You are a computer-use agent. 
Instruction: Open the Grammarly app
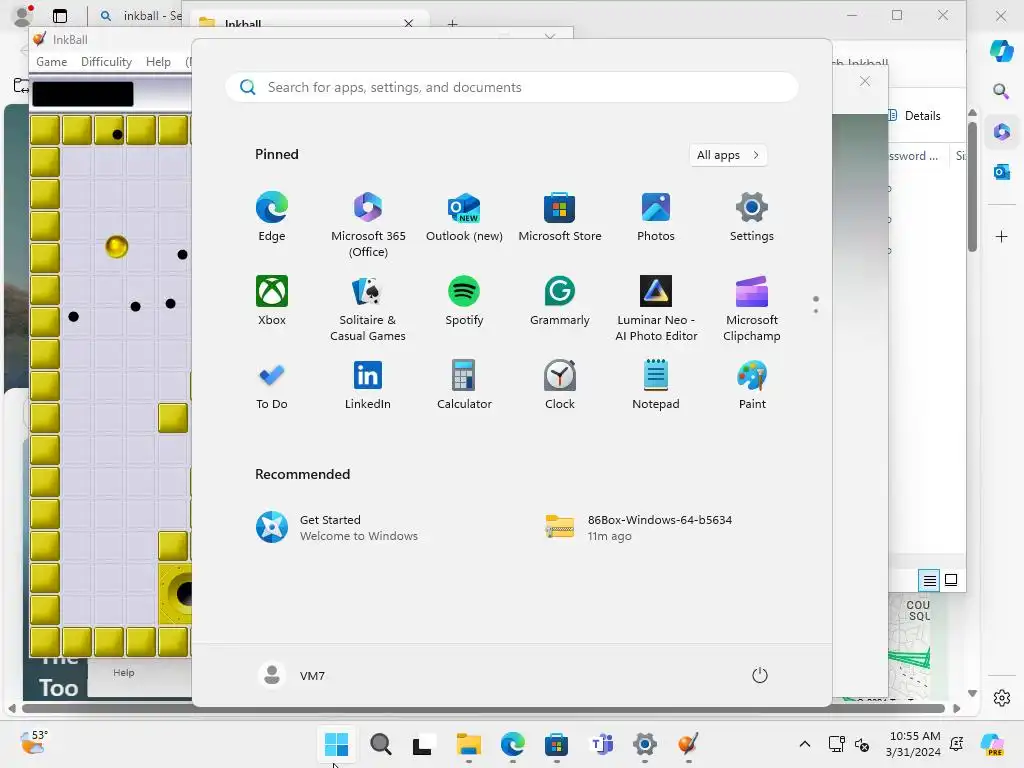560,301
